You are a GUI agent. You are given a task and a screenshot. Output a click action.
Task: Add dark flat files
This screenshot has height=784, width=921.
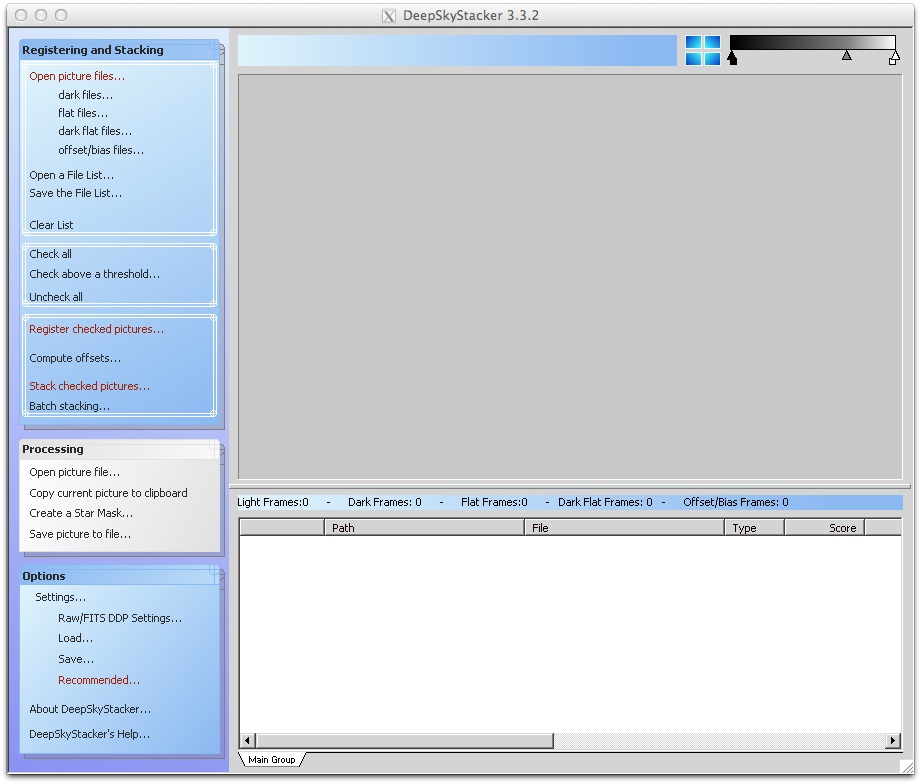95,131
